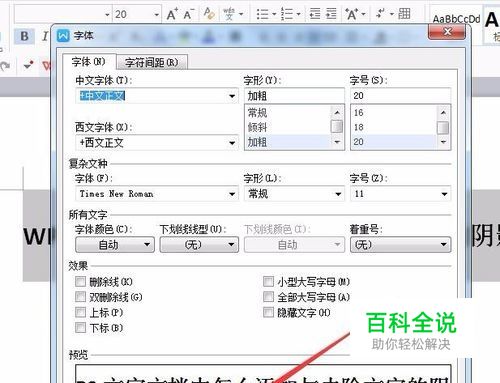
Task: Click the bullet list icon
Action: click(263, 14)
